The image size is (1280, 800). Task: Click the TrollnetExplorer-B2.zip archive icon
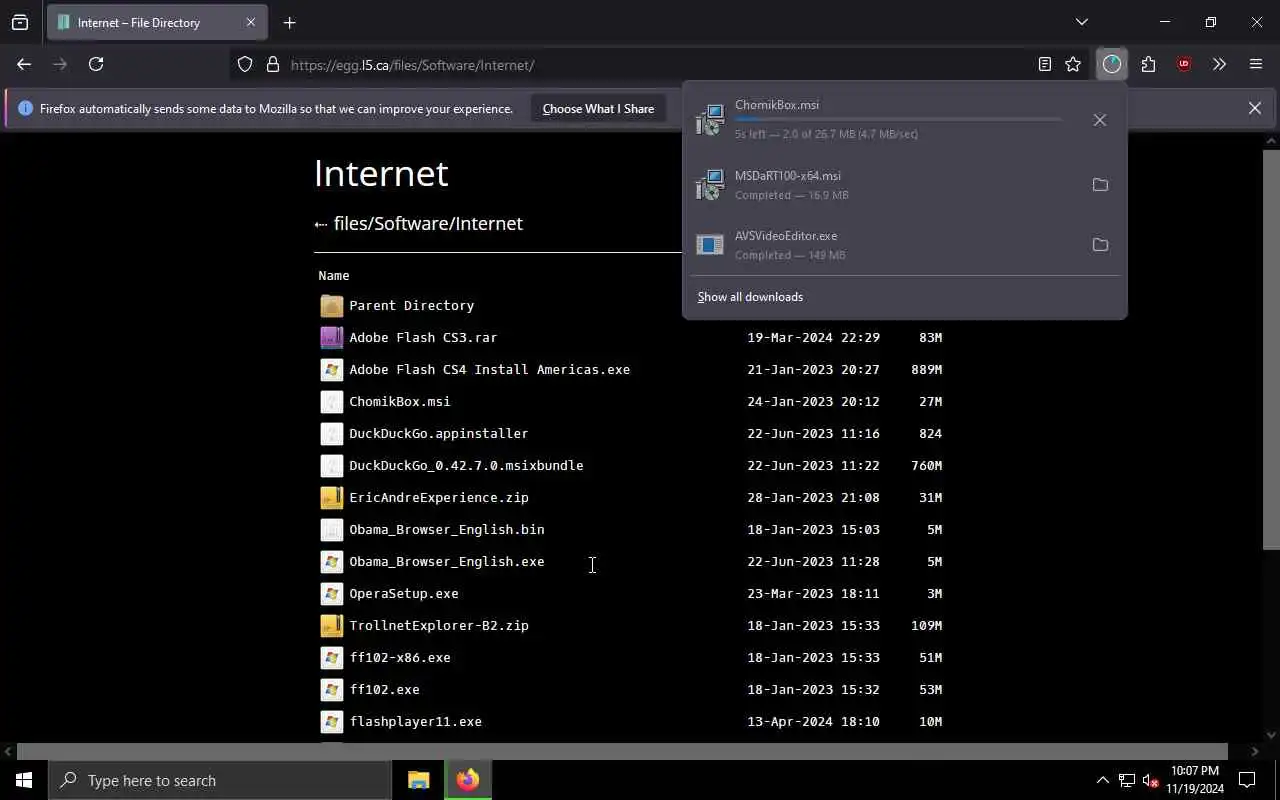click(332, 625)
